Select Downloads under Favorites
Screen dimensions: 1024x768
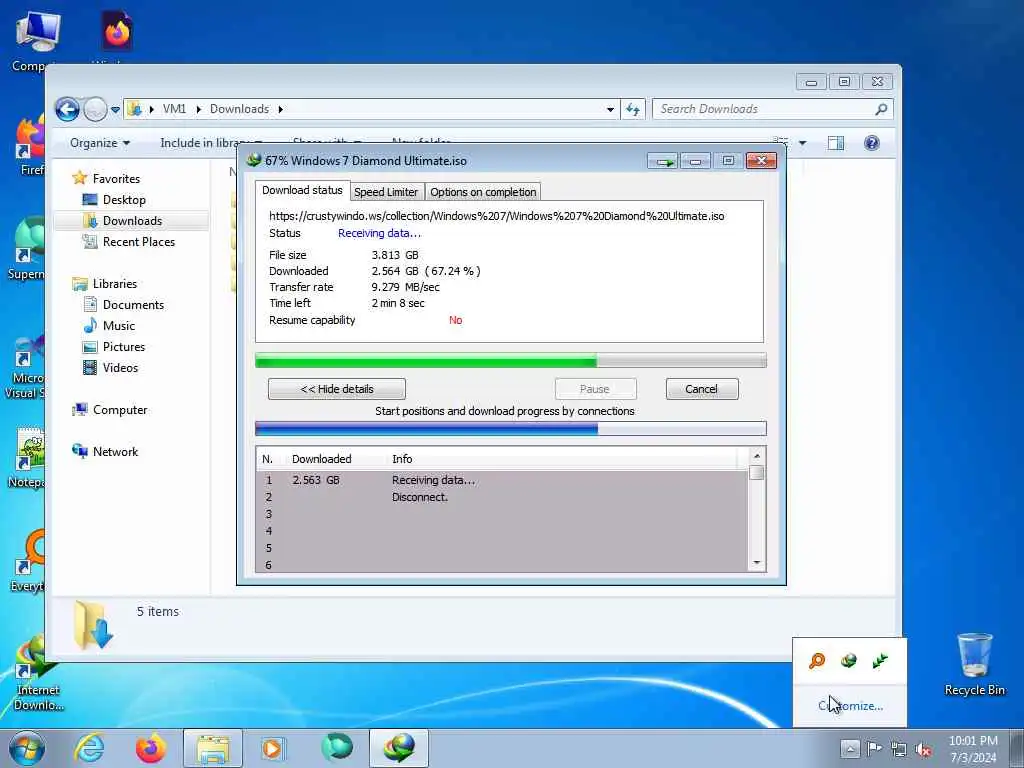click(x=131, y=221)
